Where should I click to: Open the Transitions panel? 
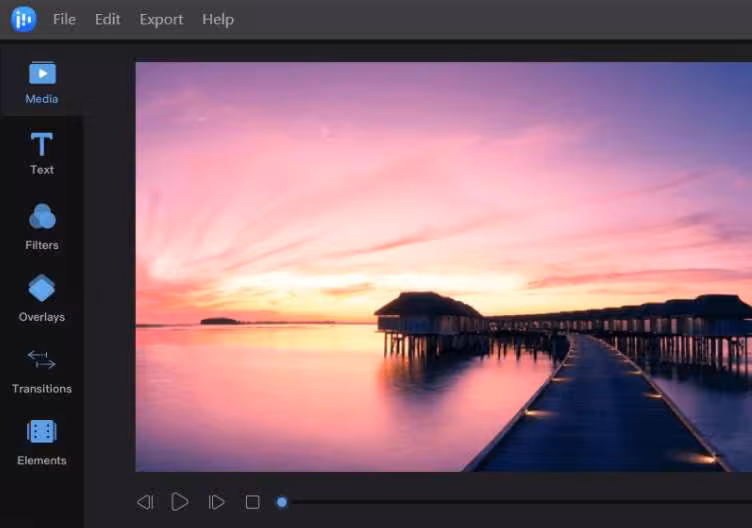42,372
